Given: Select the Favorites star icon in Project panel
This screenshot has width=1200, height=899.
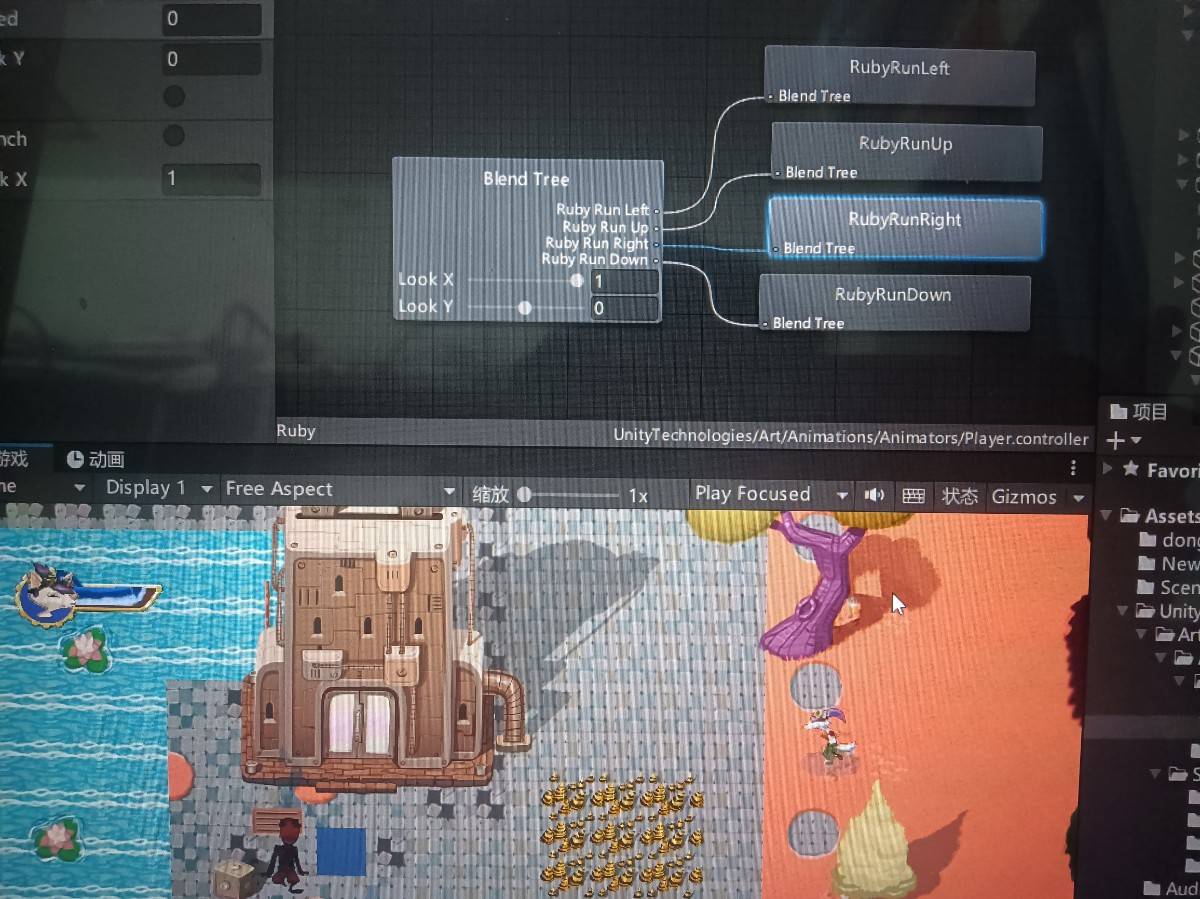Looking at the screenshot, I should pos(1131,469).
